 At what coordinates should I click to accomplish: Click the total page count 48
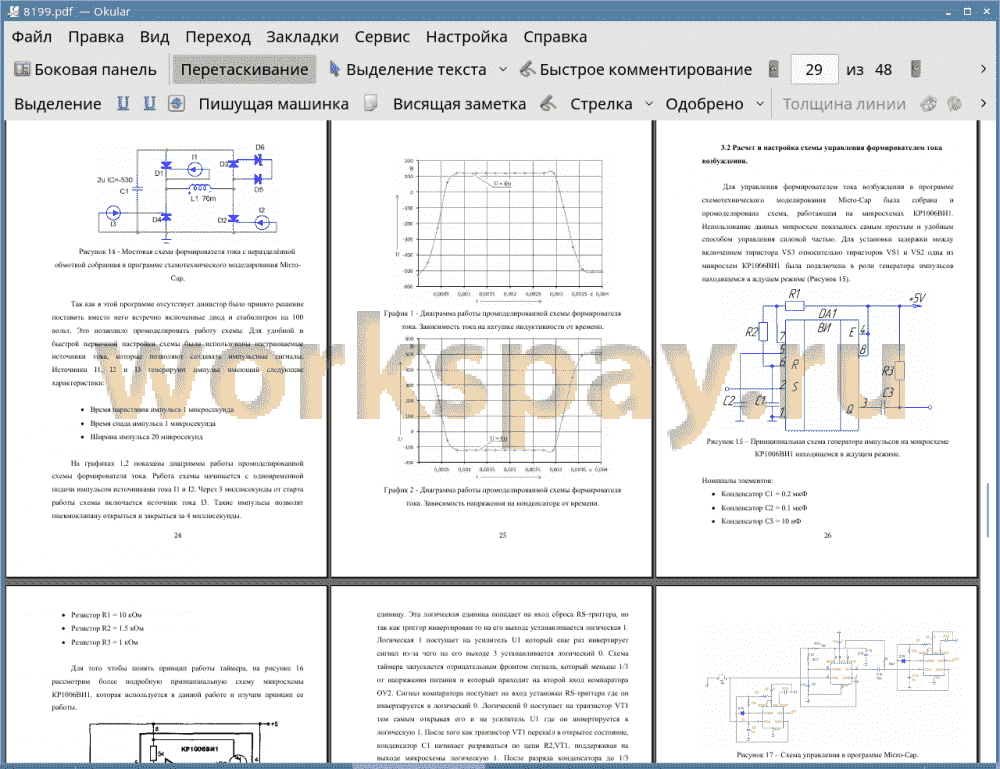coord(883,70)
